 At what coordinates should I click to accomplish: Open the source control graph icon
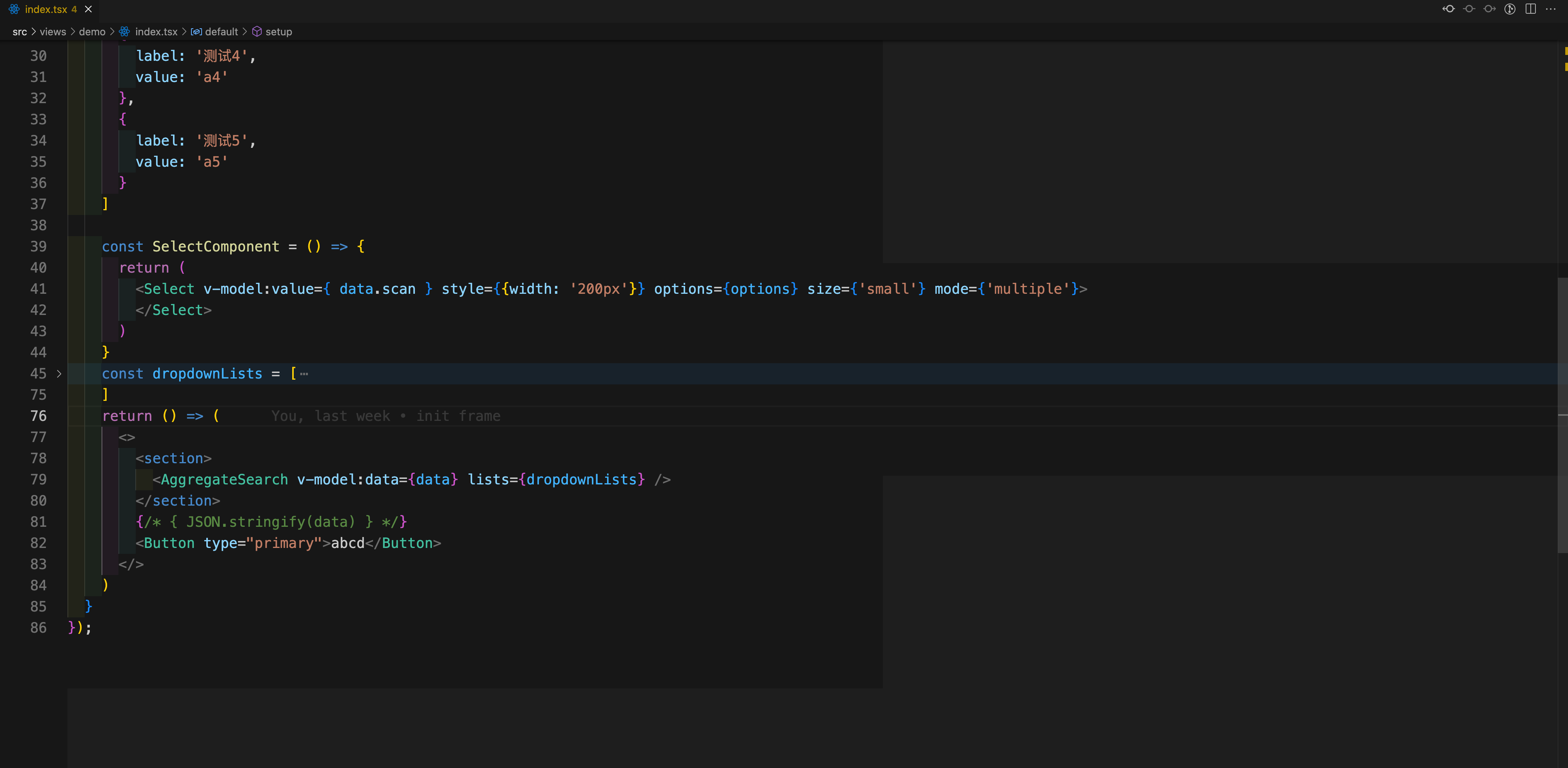coord(1510,9)
